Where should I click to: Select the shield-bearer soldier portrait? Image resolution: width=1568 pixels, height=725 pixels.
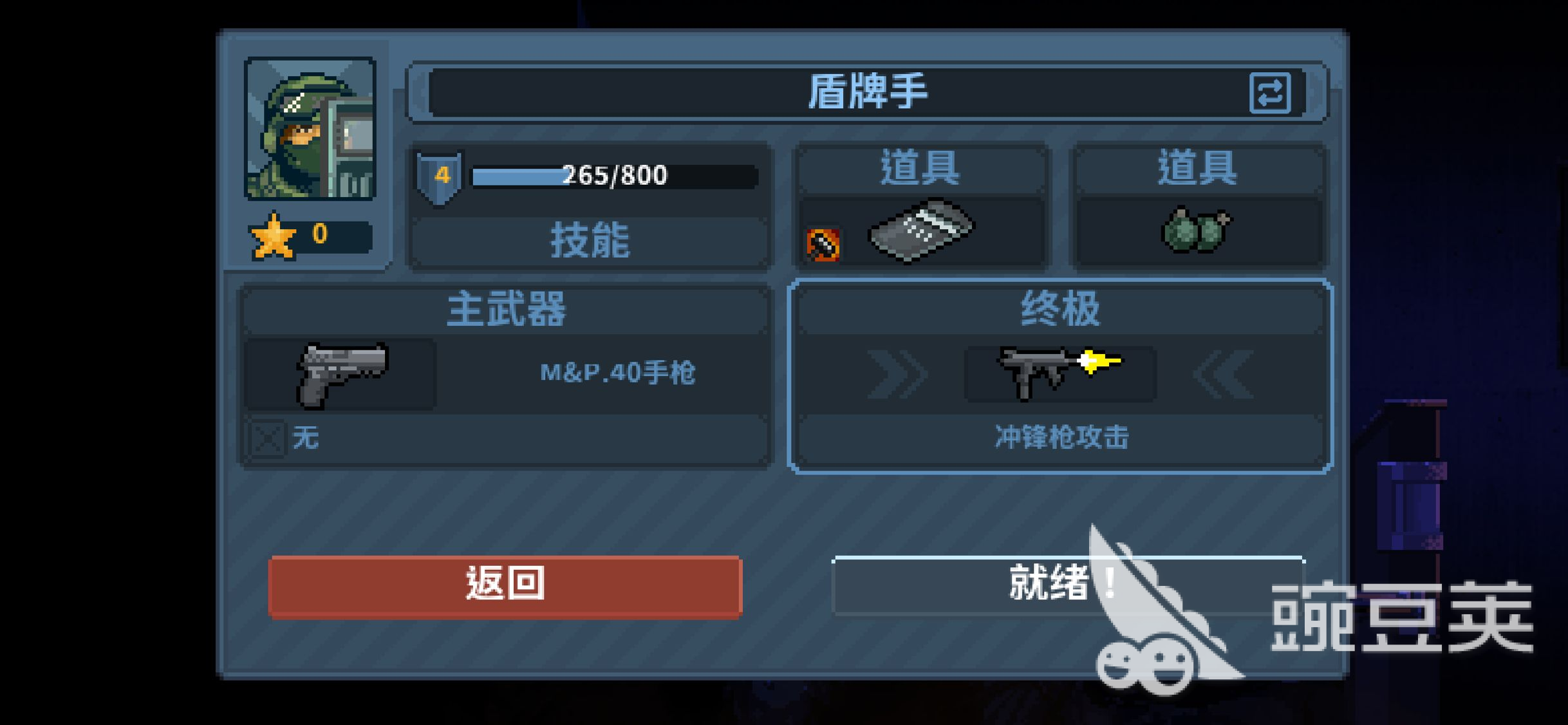click(x=310, y=129)
